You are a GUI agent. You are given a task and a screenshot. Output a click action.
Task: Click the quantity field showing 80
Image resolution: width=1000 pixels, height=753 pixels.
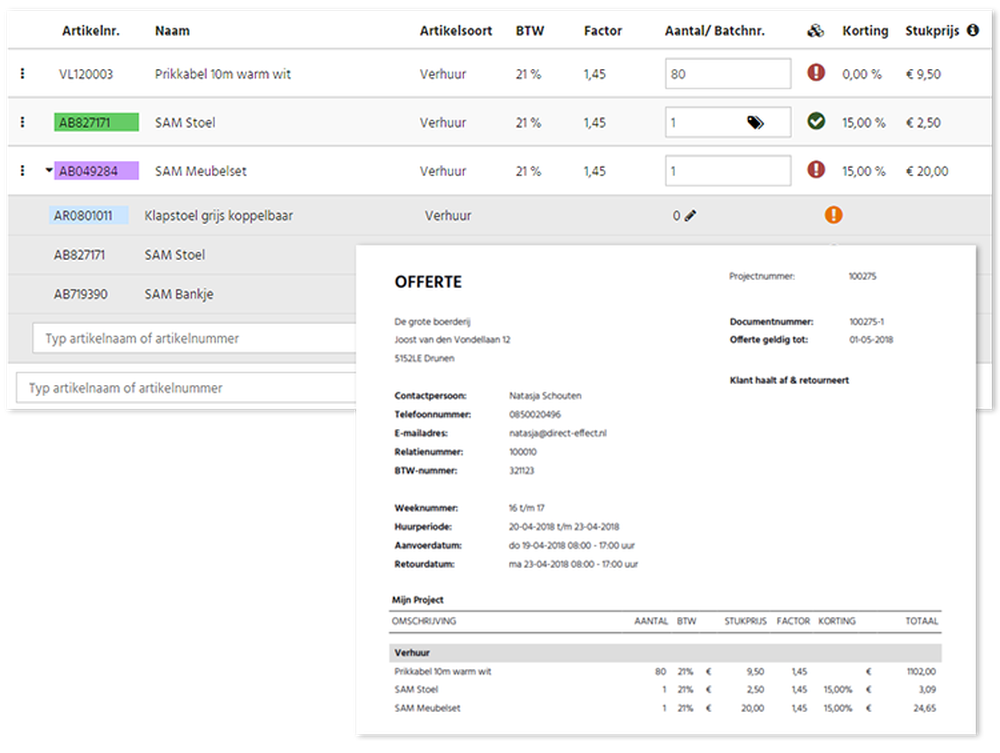pyautogui.click(x=728, y=74)
